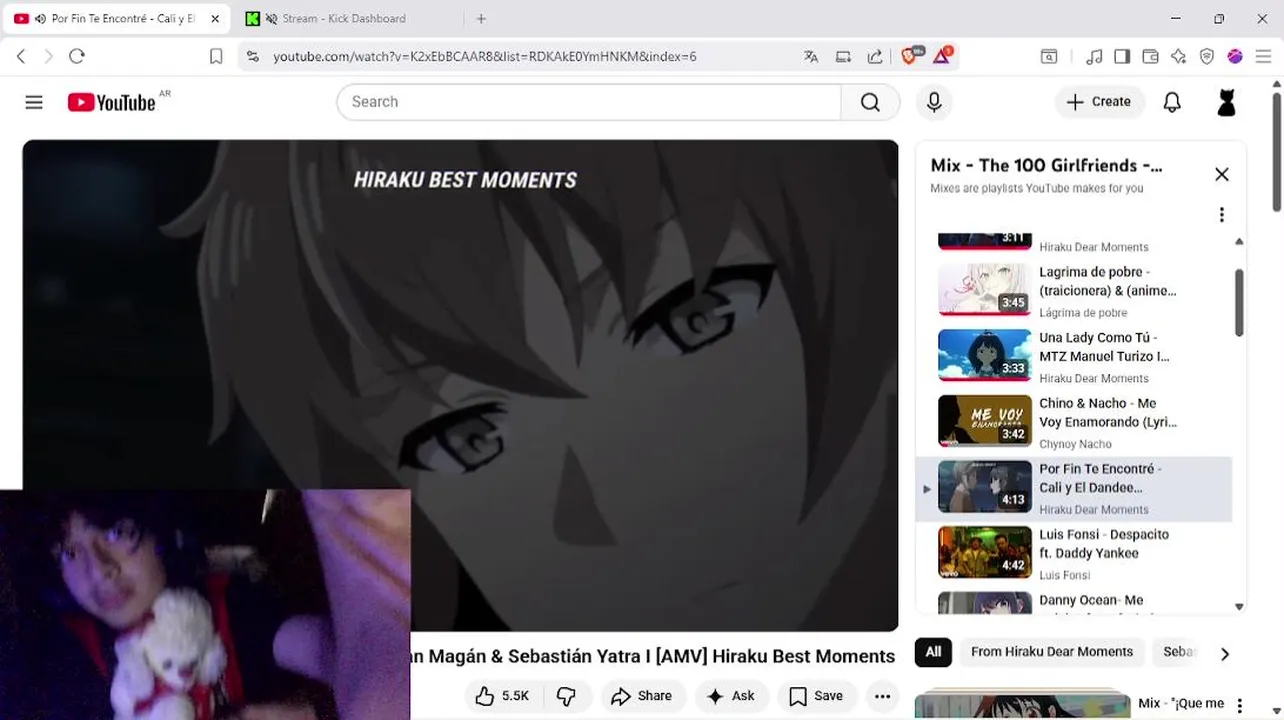Translate this page icon
The width and height of the screenshot is (1284, 720).
coord(811,57)
